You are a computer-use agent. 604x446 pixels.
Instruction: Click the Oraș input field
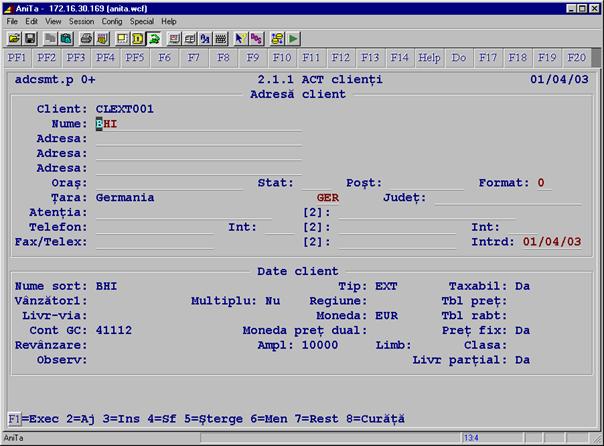tap(168, 183)
